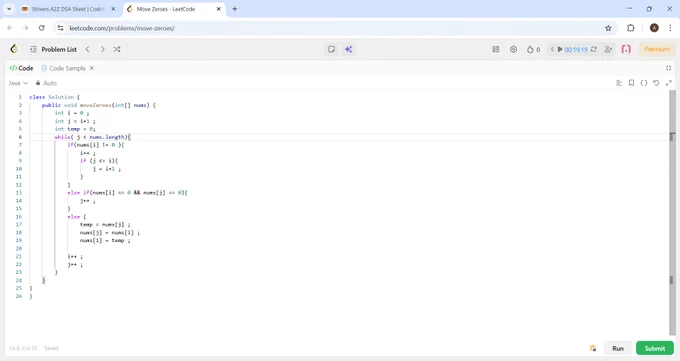
Task: Select the Move Zeroes - LeetCode browser tab
Action: point(166,9)
